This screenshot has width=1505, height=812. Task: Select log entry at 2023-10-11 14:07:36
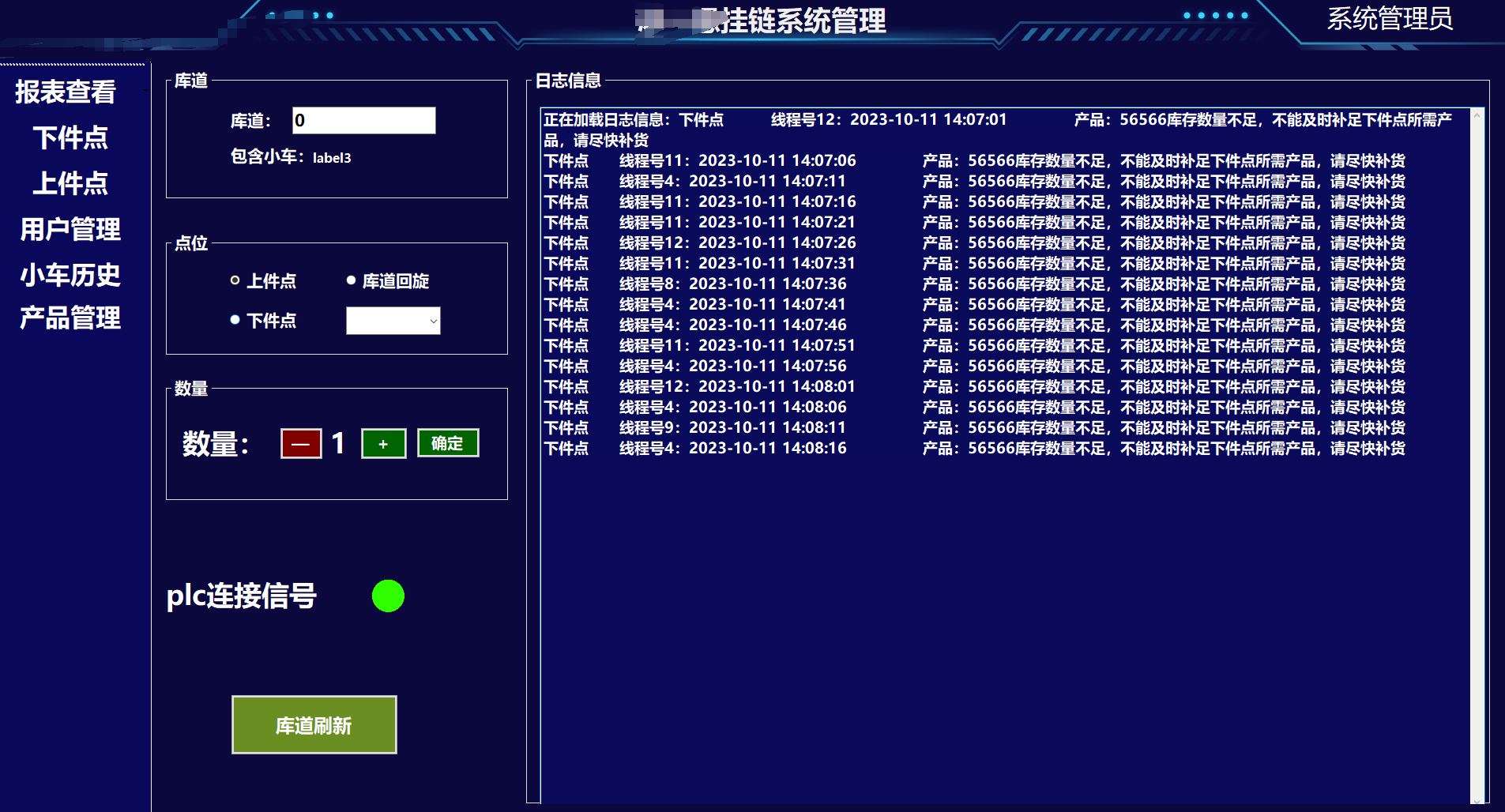[x=974, y=284]
